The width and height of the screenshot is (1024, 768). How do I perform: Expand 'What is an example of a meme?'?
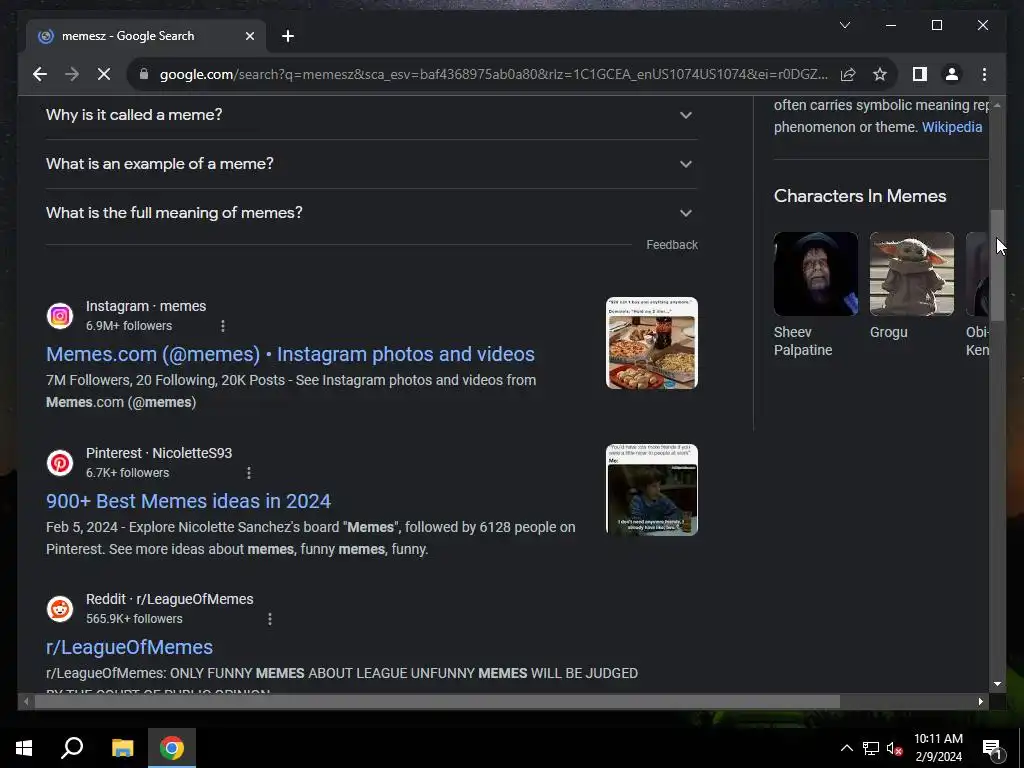click(371, 164)
